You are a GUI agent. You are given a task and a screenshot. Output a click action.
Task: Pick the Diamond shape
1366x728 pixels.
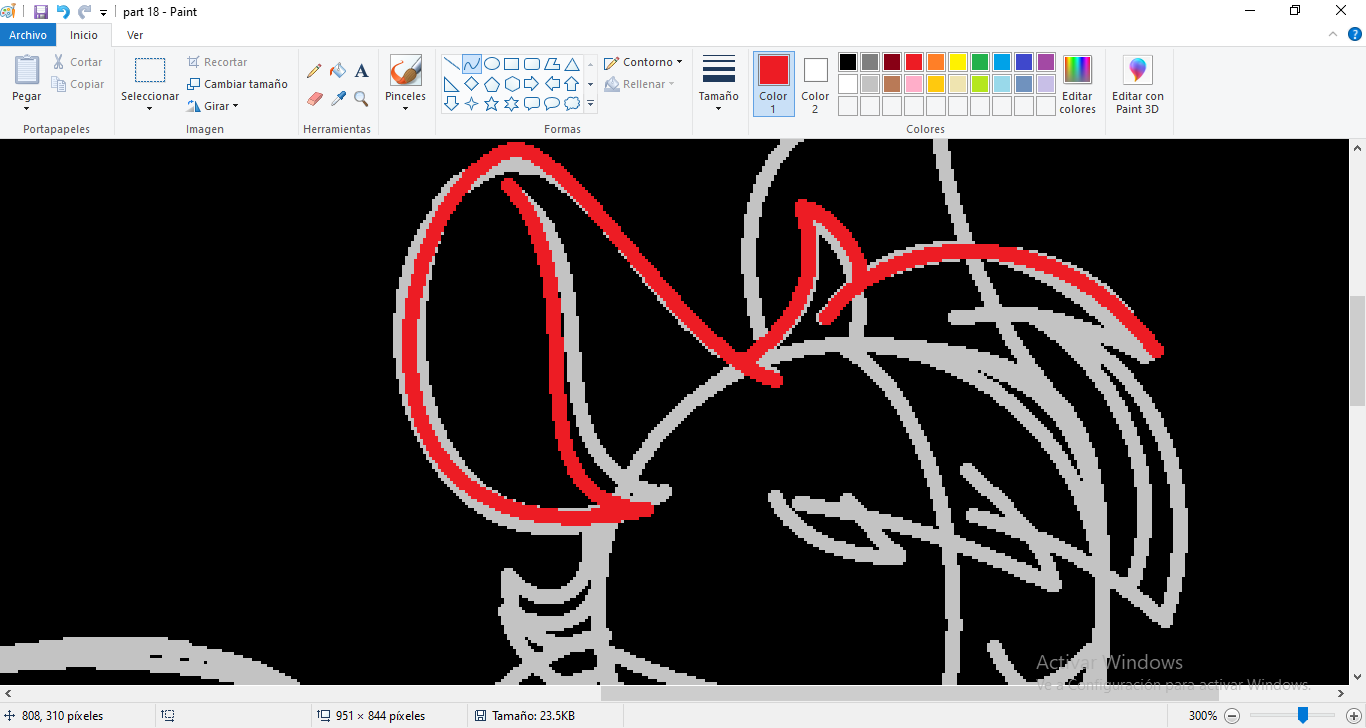472,84
